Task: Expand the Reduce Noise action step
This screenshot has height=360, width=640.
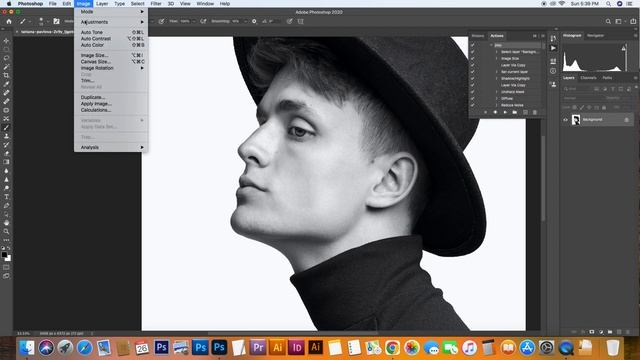Action: tap(497, 105)
